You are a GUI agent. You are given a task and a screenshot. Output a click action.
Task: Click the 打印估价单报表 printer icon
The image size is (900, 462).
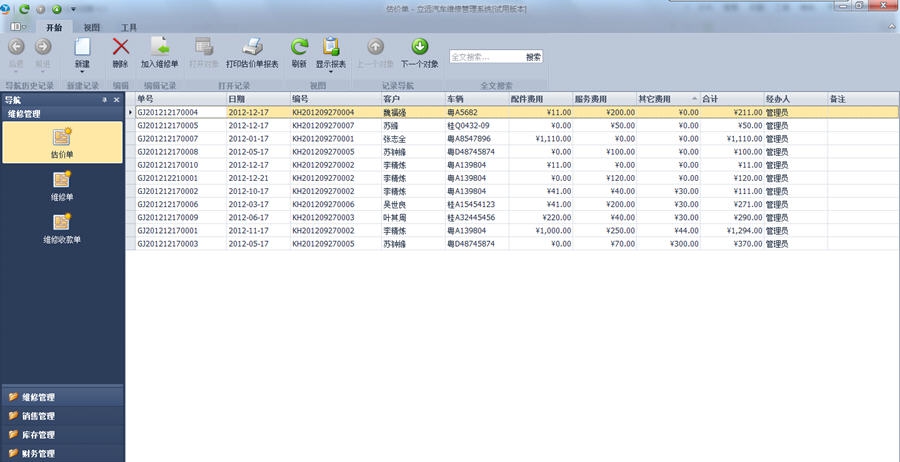pyautogui.click(x=252, y=47)
